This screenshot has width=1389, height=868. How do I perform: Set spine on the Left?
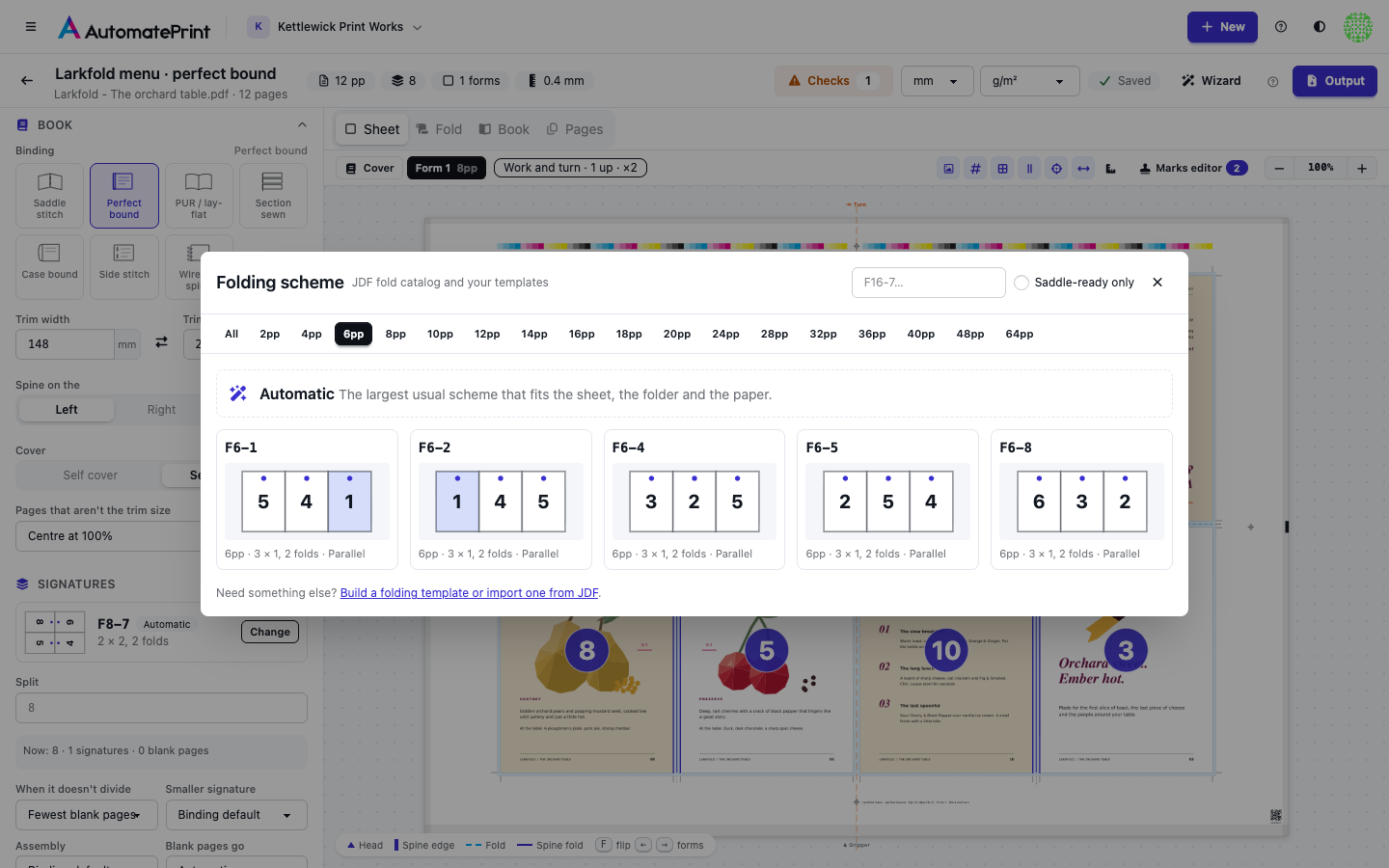tap(67, 410)
